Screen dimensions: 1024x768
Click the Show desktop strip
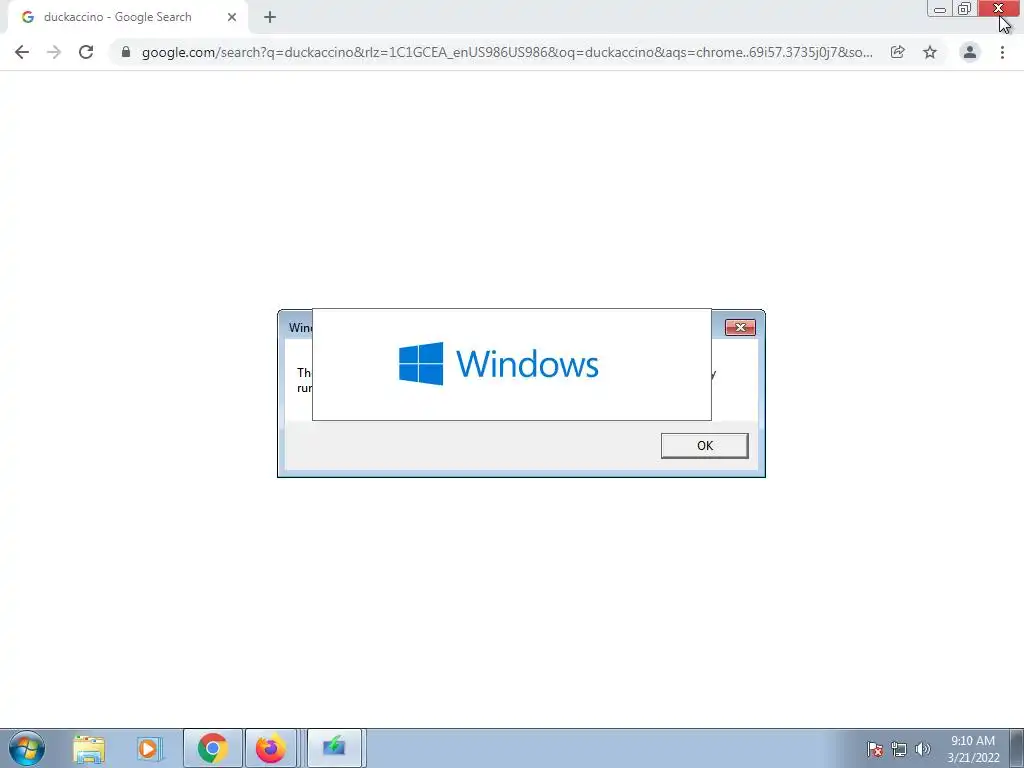tap(1017, 748)
